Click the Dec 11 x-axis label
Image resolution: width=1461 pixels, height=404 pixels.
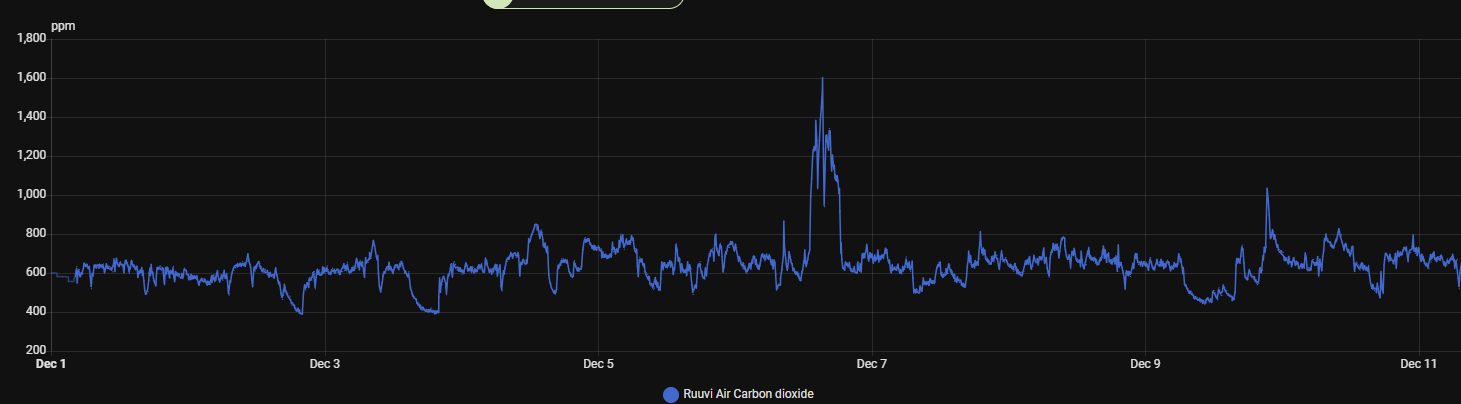click(1418, 364)
